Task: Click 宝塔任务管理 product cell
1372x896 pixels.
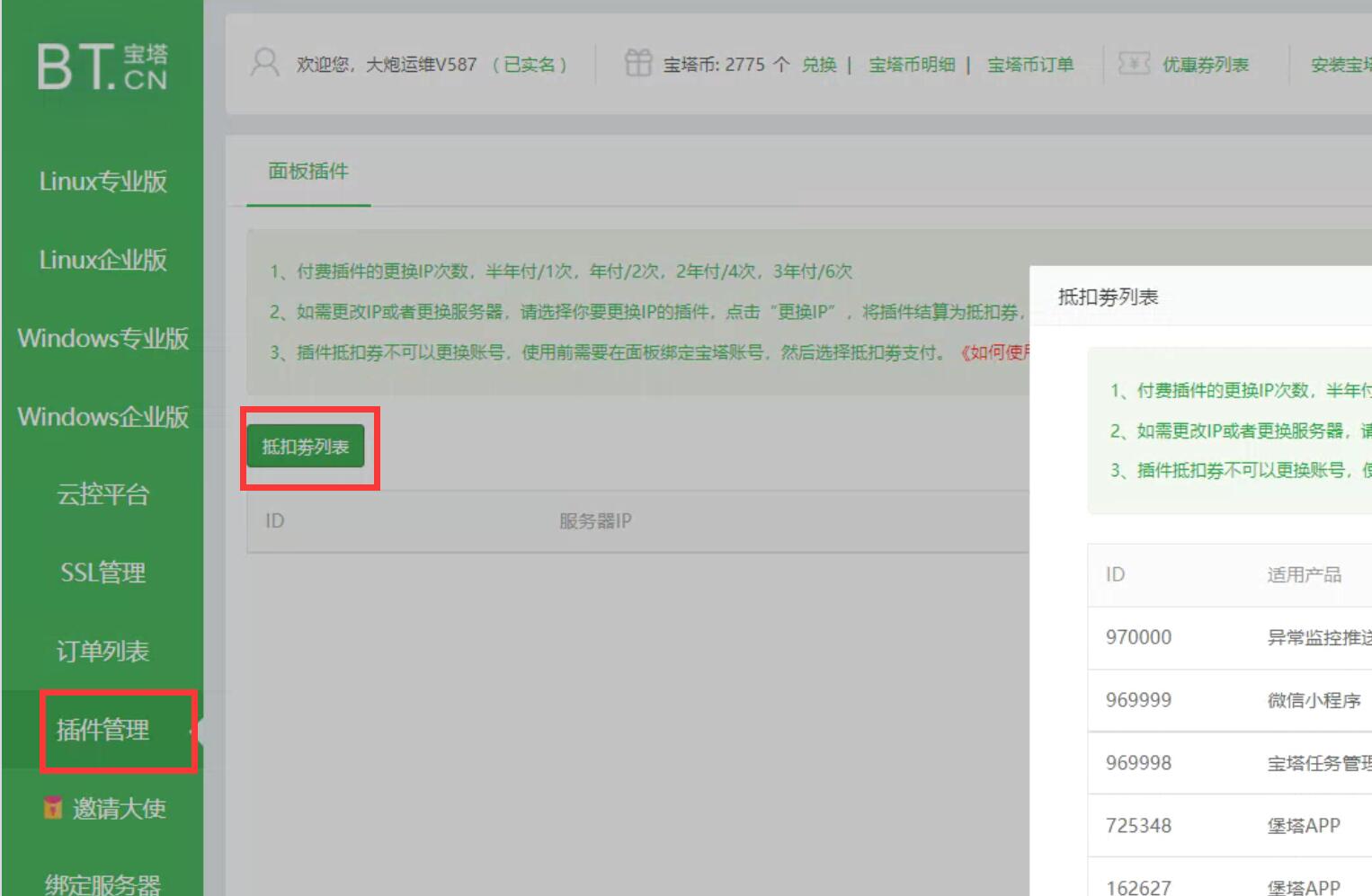Action: tap(1319, 763)
